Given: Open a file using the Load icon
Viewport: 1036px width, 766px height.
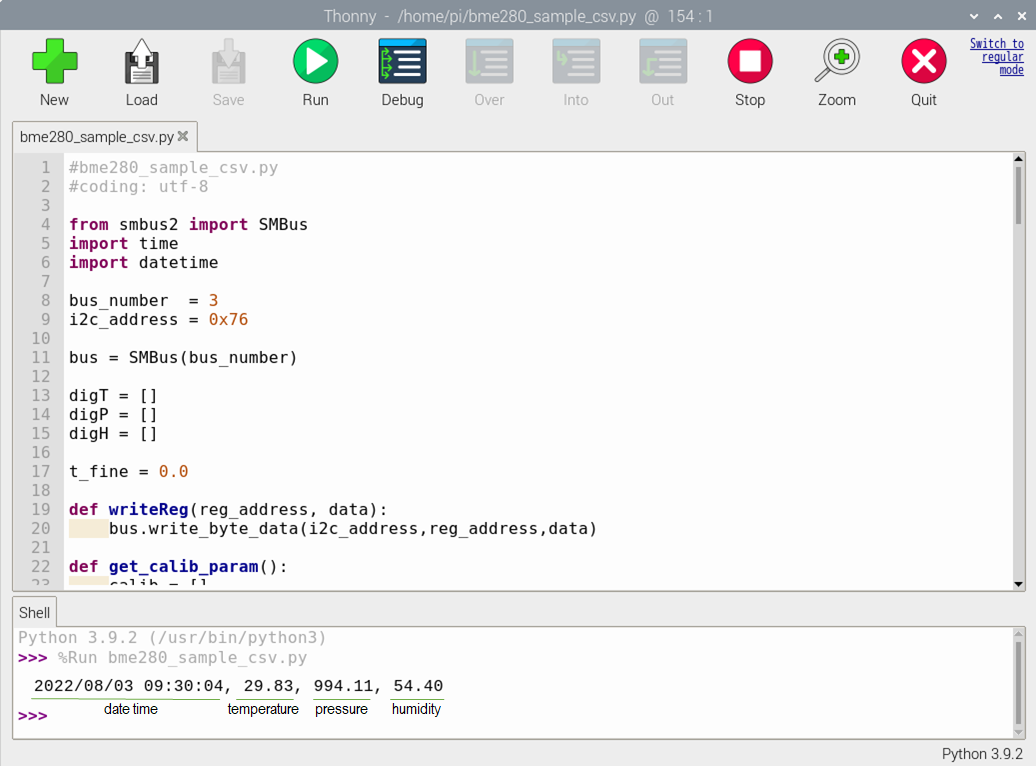Looking at the screenshot, I should click(x=141, y=62).
